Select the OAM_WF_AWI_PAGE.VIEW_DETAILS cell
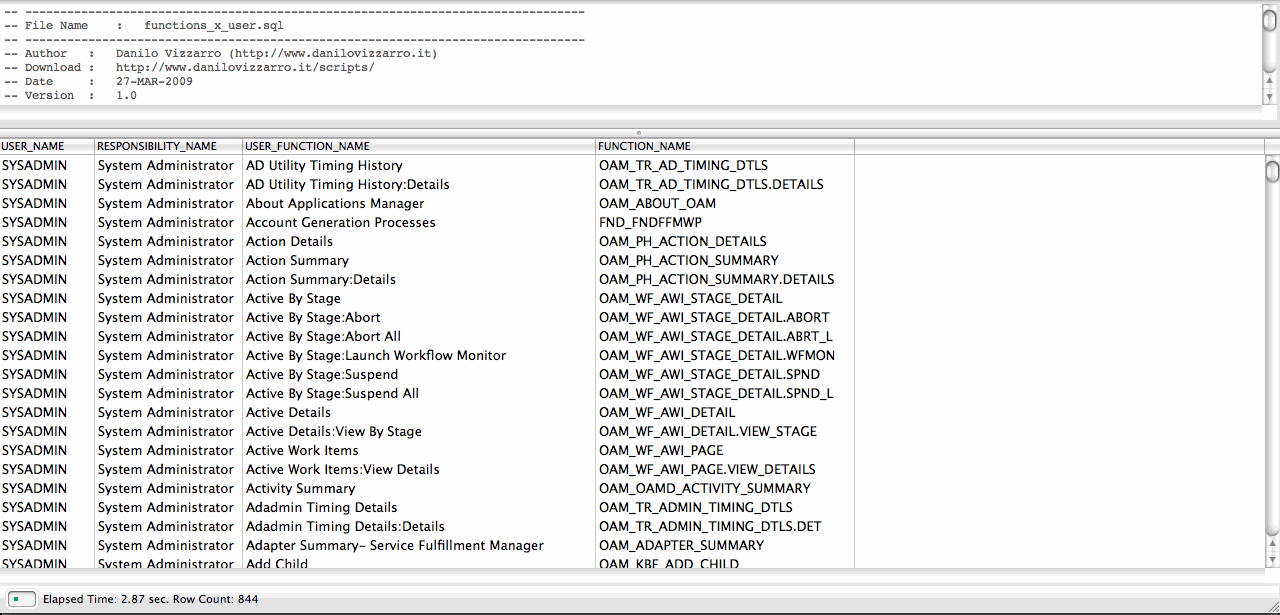This screenshot has width=1280, height=615. 725,469
